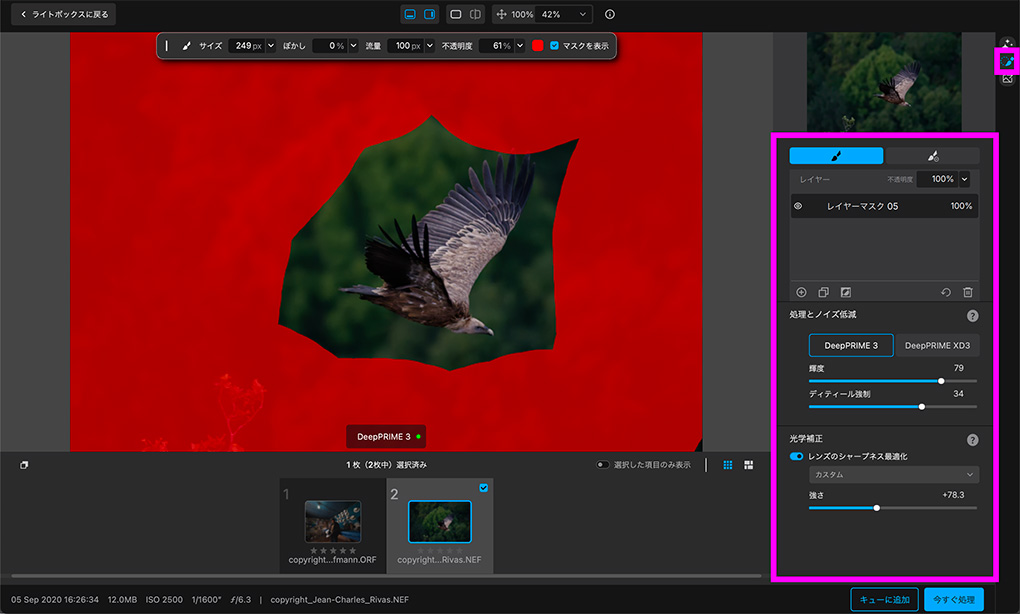The height and width of the screenshot is (614, 1020).
Task: Delete the layer mask with trash icon
Action: click(x=967, y=292)
